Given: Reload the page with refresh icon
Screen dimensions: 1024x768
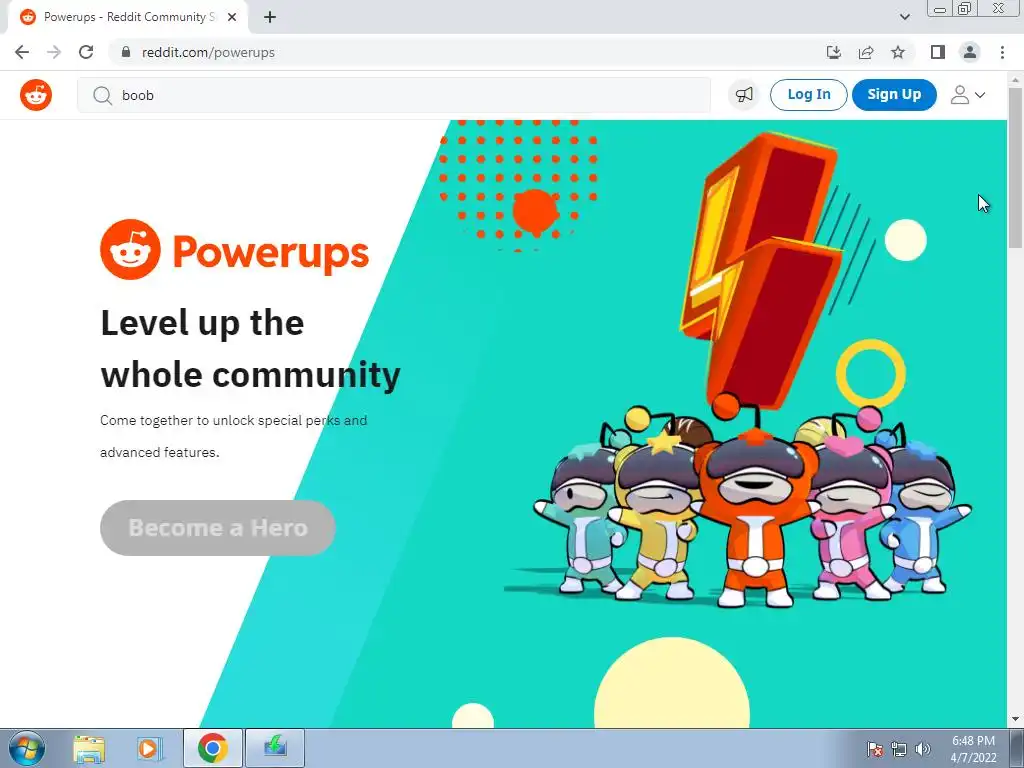Looking at the screenshot, I should click(86, 52).
